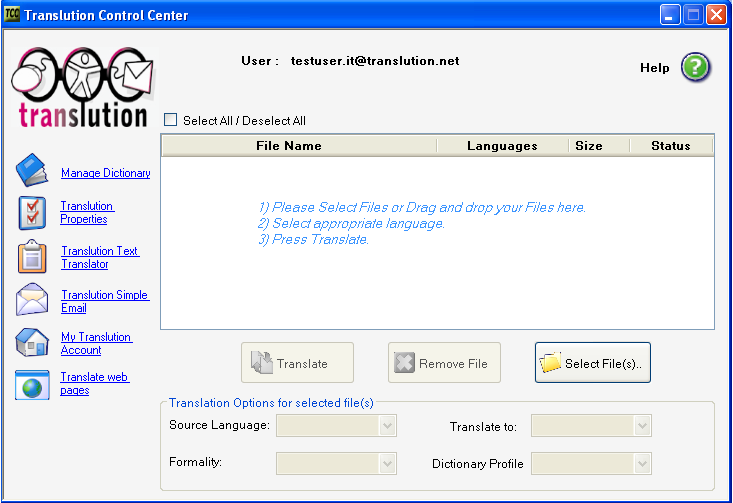Open the Translate web pages link
733x503 pixels.
click(94, 383)
